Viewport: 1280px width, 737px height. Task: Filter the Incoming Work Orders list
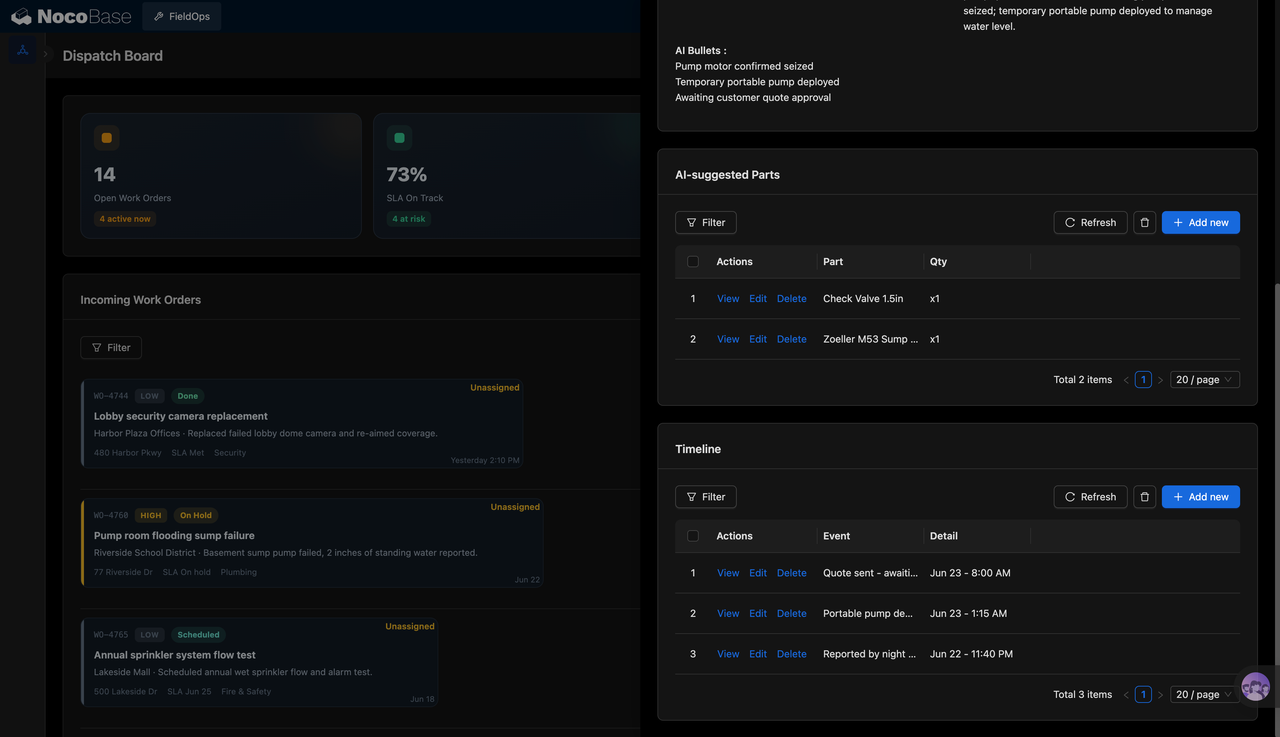click(111, 348)
